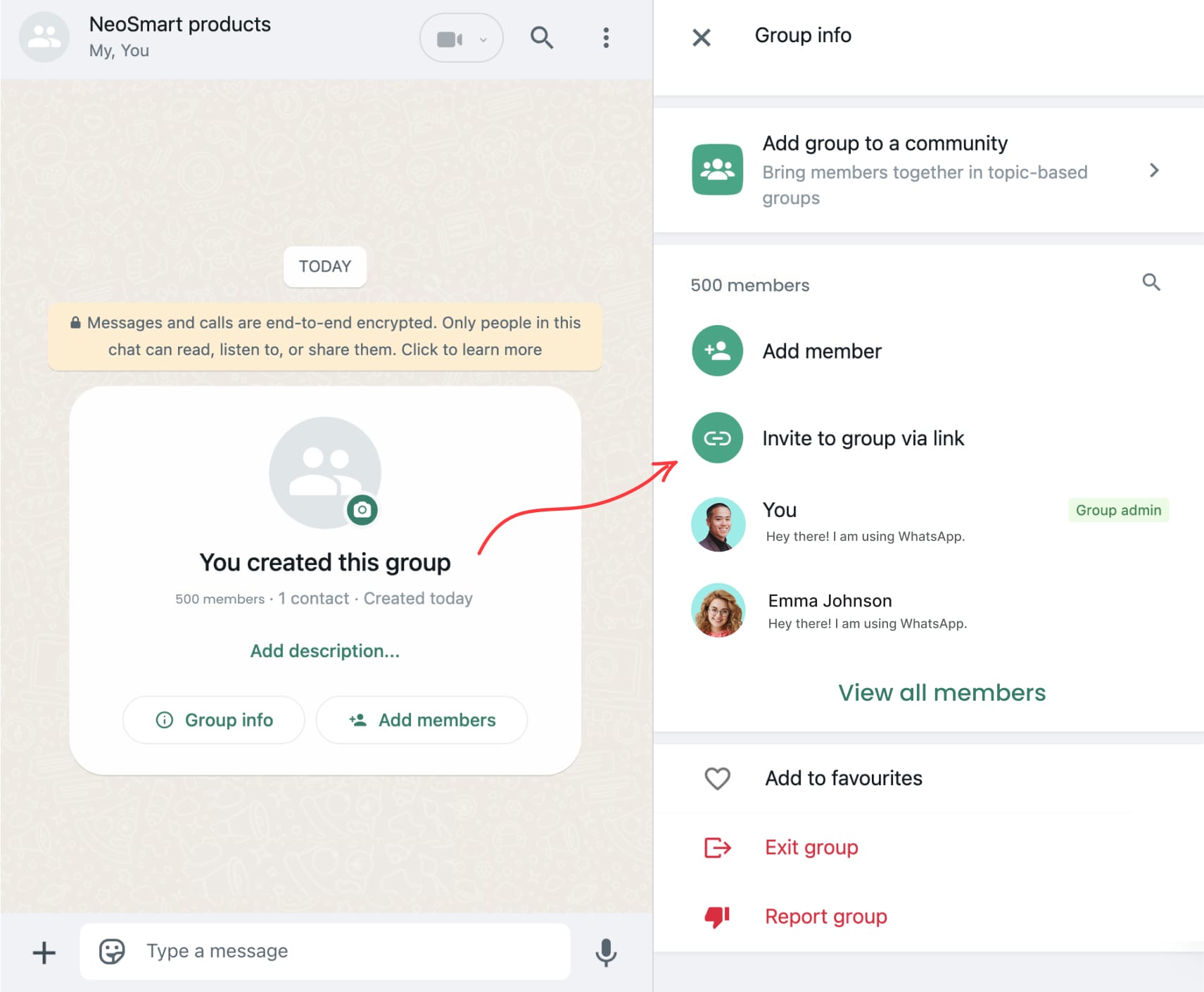Open the member list search

[1151, 282]
